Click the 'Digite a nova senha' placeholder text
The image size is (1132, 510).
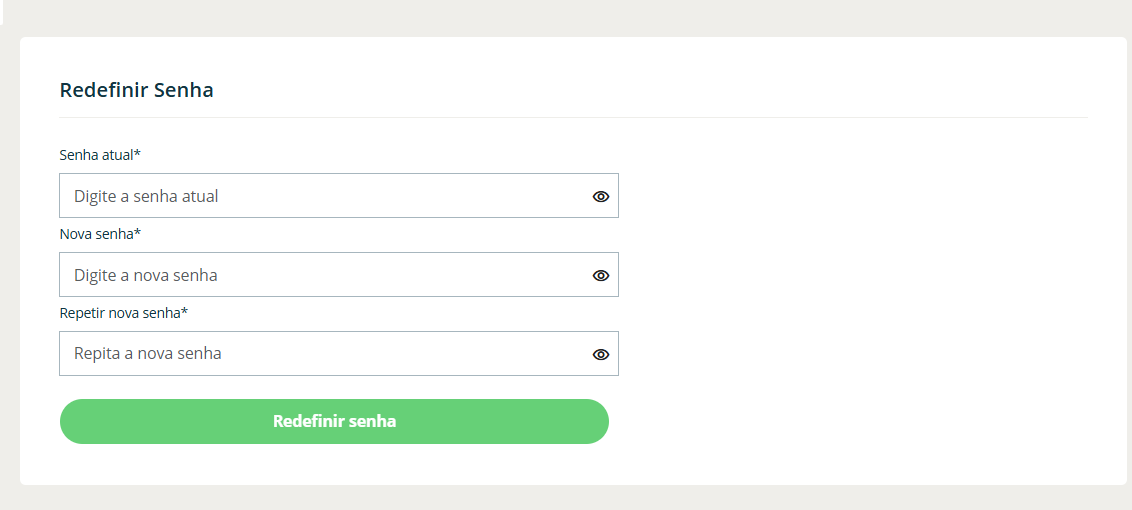(146, 275)
